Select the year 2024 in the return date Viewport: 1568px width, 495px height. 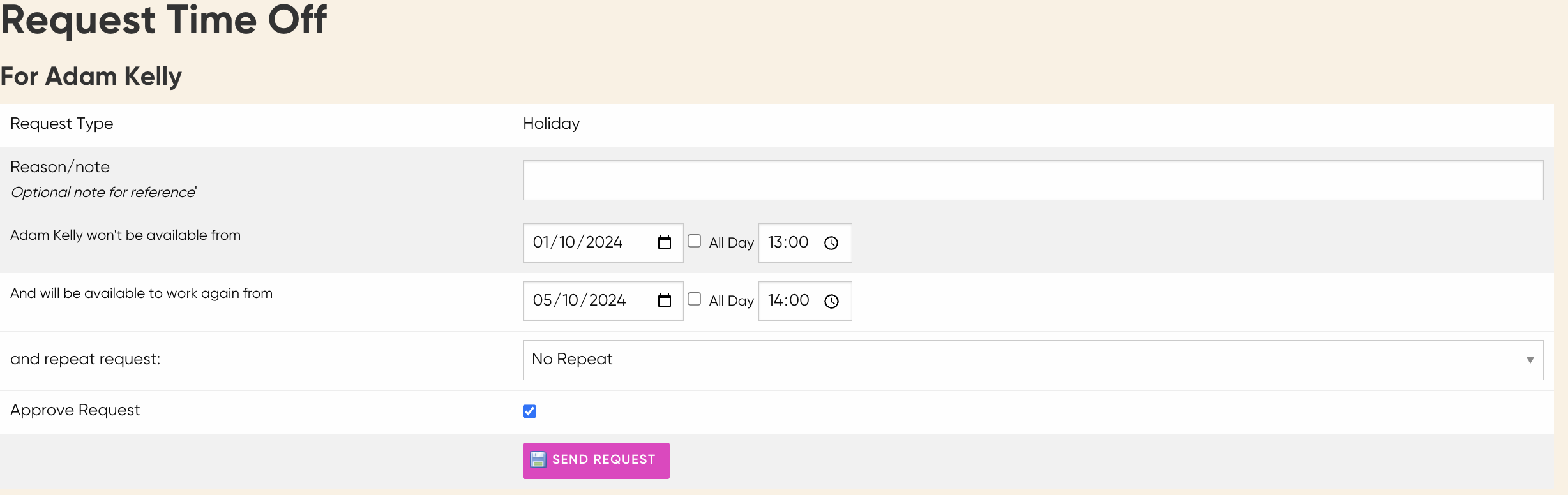(607, 300)
